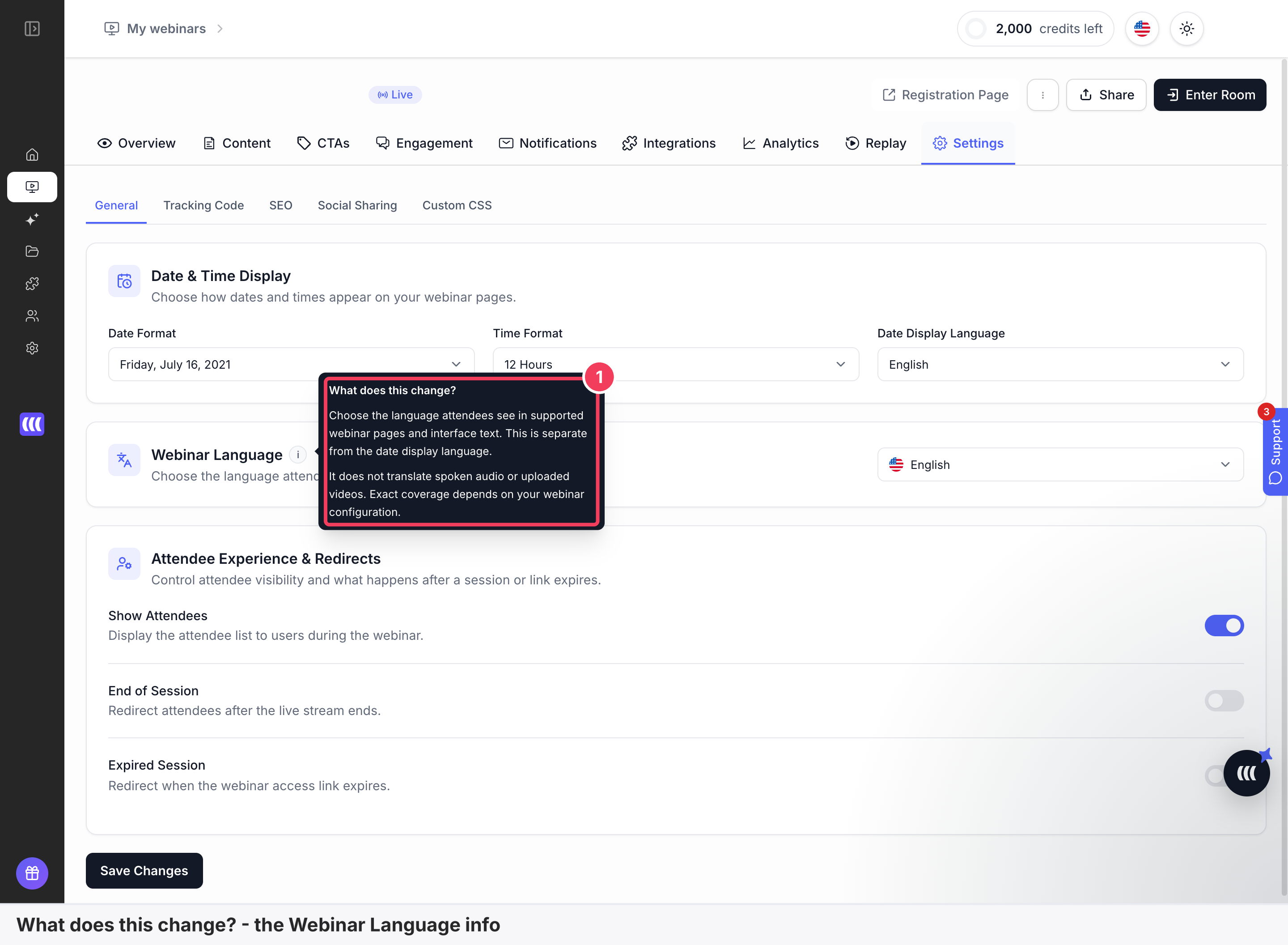Select the Social Sharing sub-tab
1288x945 pixels.
pos(357,205)
